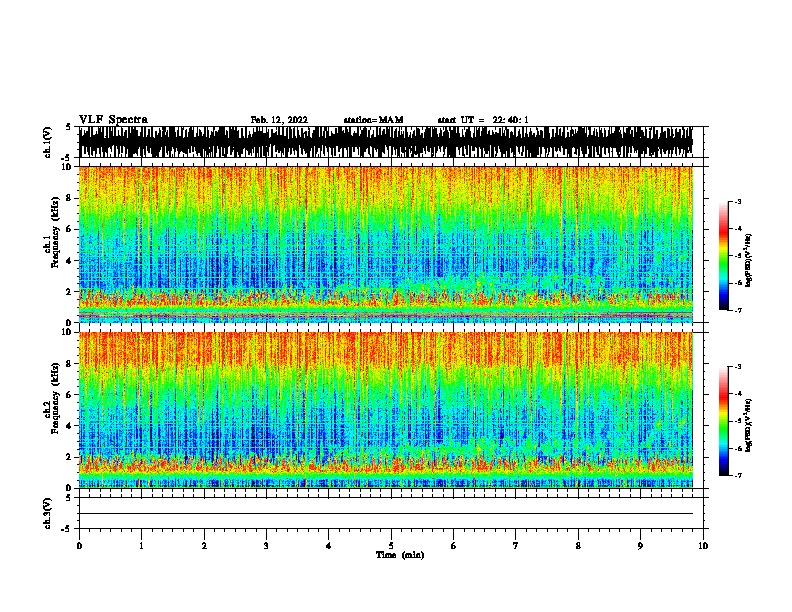Click time axis tick label "8"
The height and width of the screenshot is (612, 792).
pyautogui.click(x=578, y=546)
